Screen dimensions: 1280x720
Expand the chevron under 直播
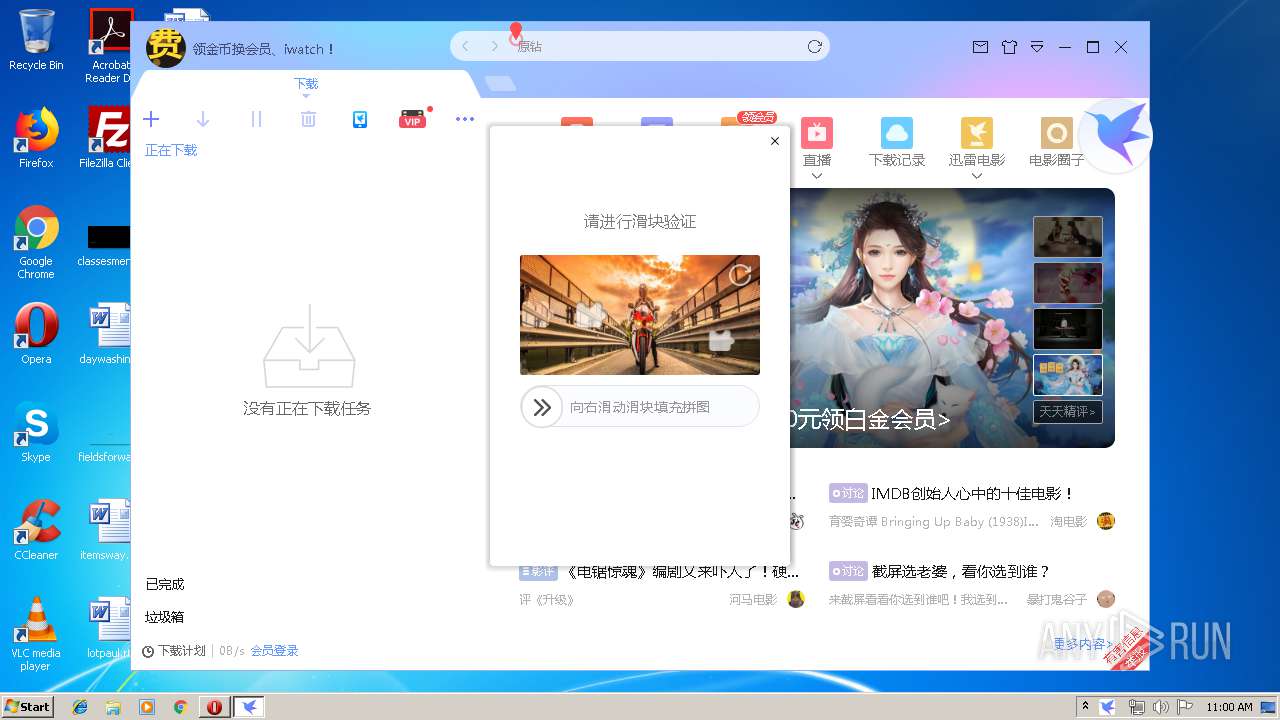(817, 177)
